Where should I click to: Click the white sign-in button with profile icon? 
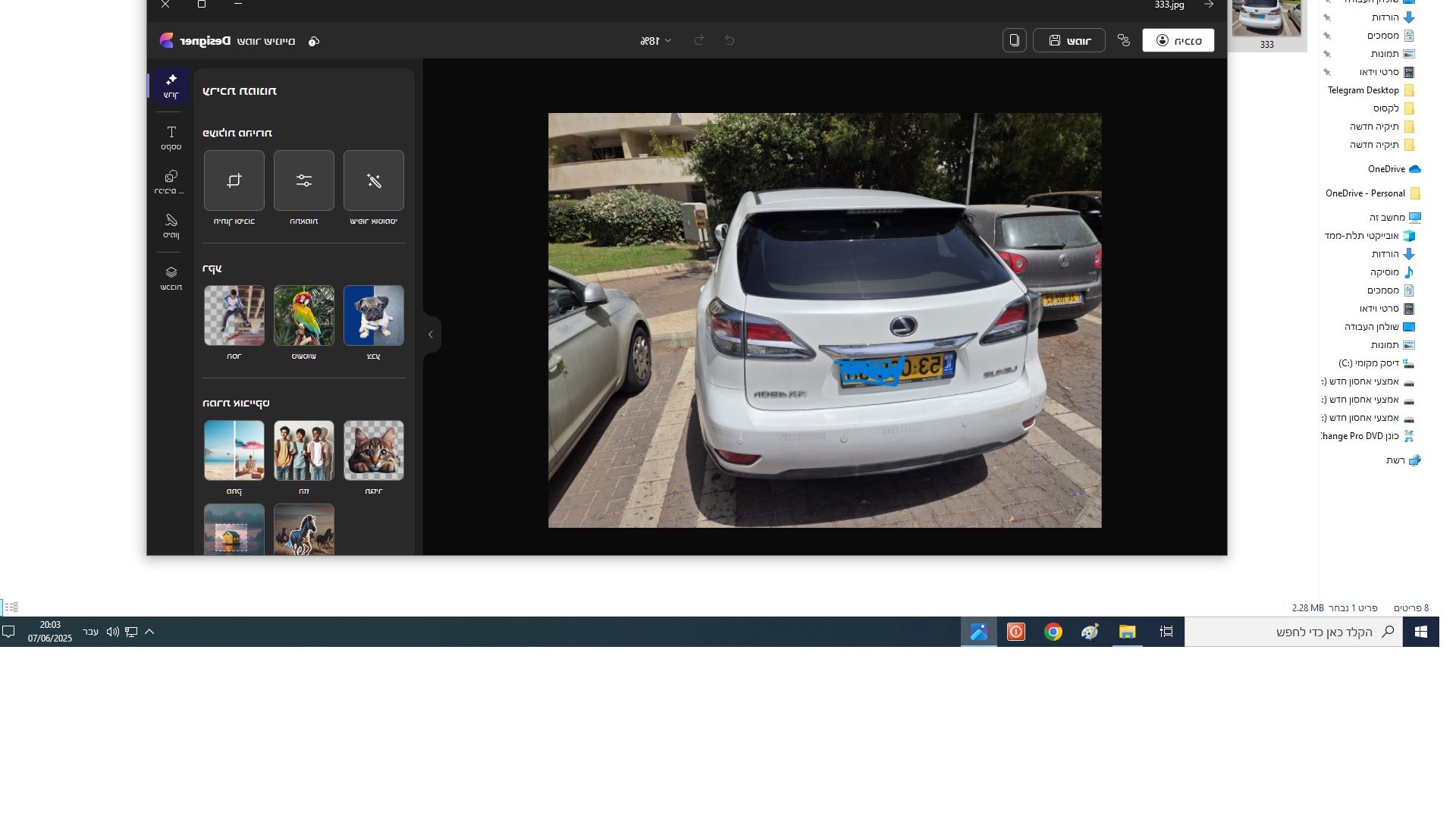(x=1178, y=40)
